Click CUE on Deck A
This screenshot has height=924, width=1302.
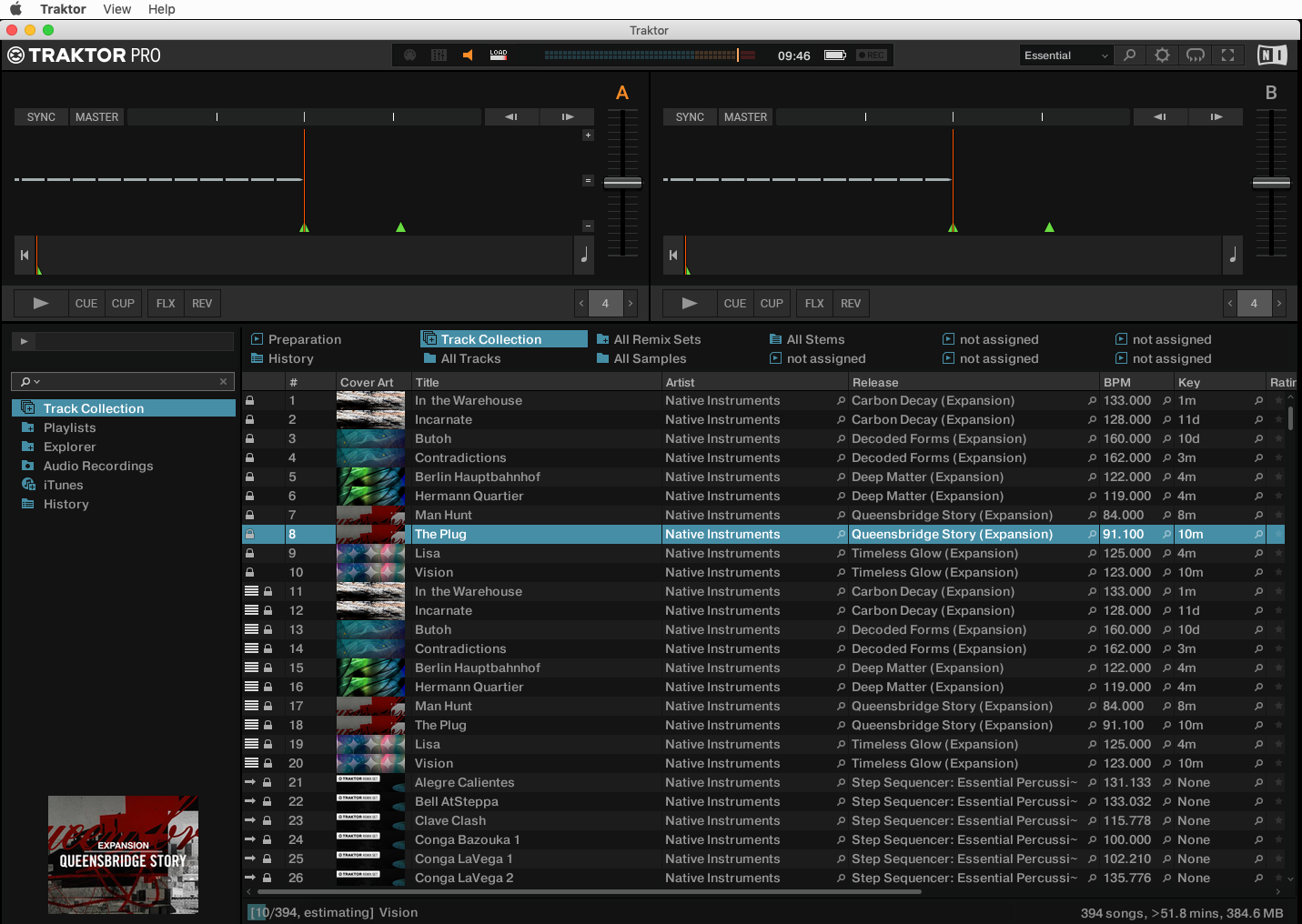(x=86, y=304)
